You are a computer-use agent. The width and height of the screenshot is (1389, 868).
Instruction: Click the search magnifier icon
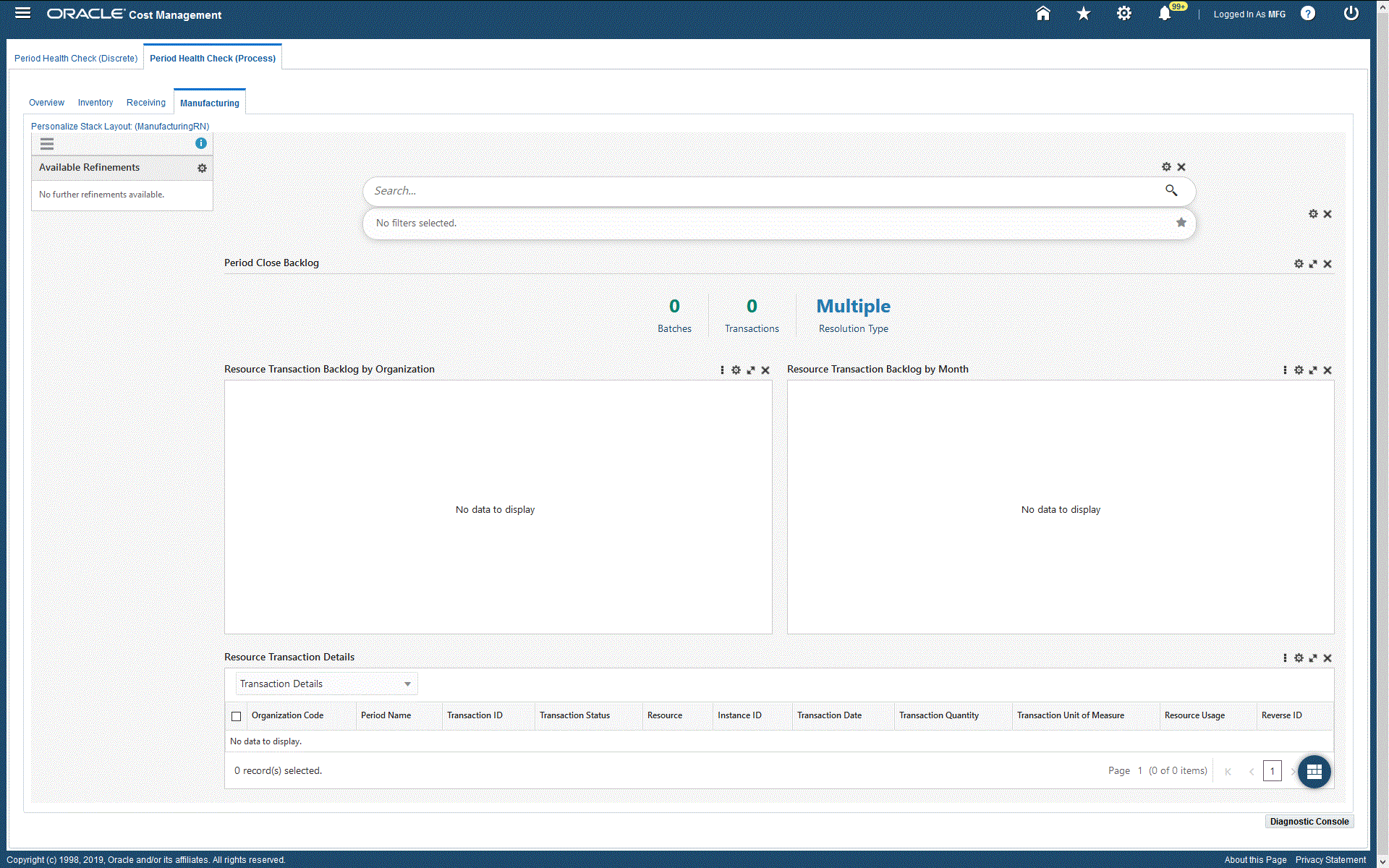pyautogui.click(x=1171, y=190)
